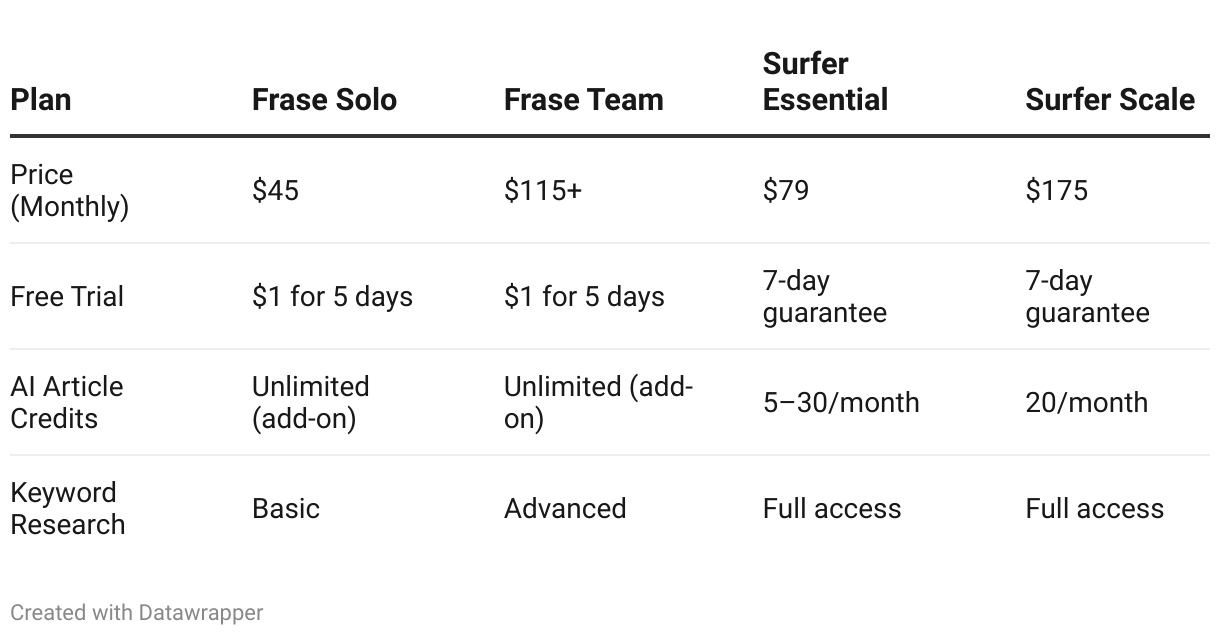Select Frase Solo's $1 for 5 days cell
This screenshot has height=636, width=1220.
click(x=332, y=297)
